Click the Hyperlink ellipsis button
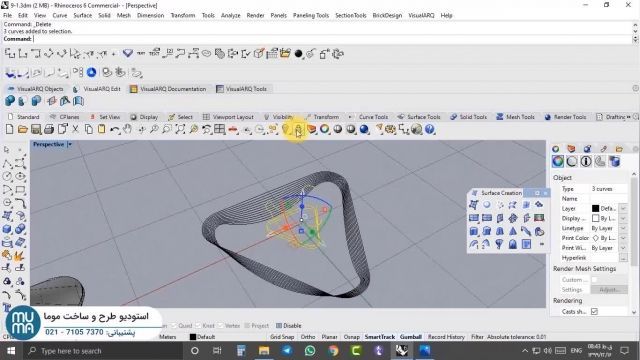The image size is (640, 360). [x=623, y=258]
